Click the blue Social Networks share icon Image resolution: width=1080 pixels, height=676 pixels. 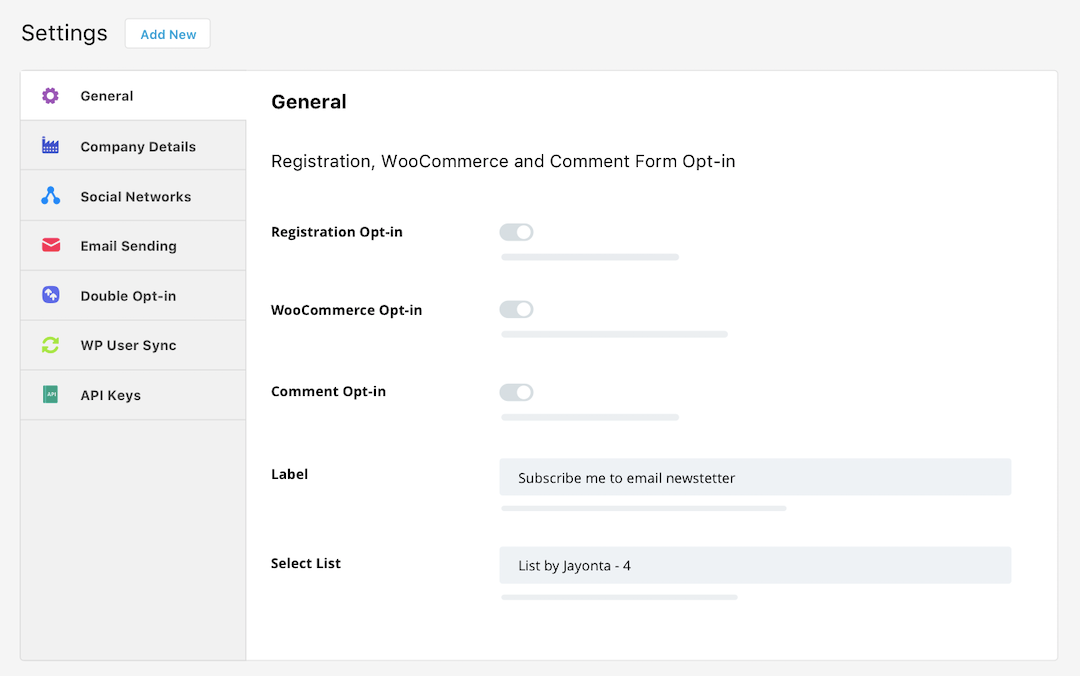[50, 196]
